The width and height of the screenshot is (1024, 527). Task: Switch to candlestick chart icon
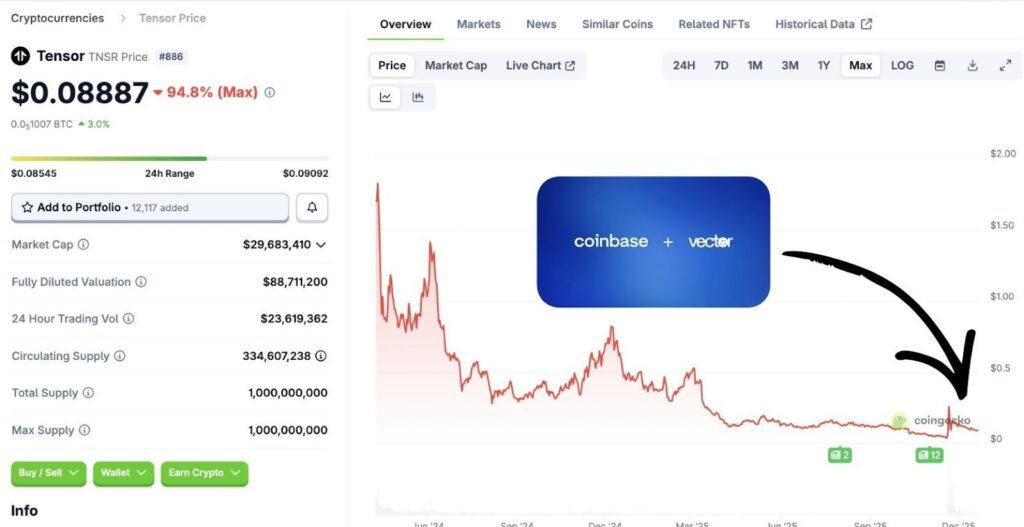point(418,97)
